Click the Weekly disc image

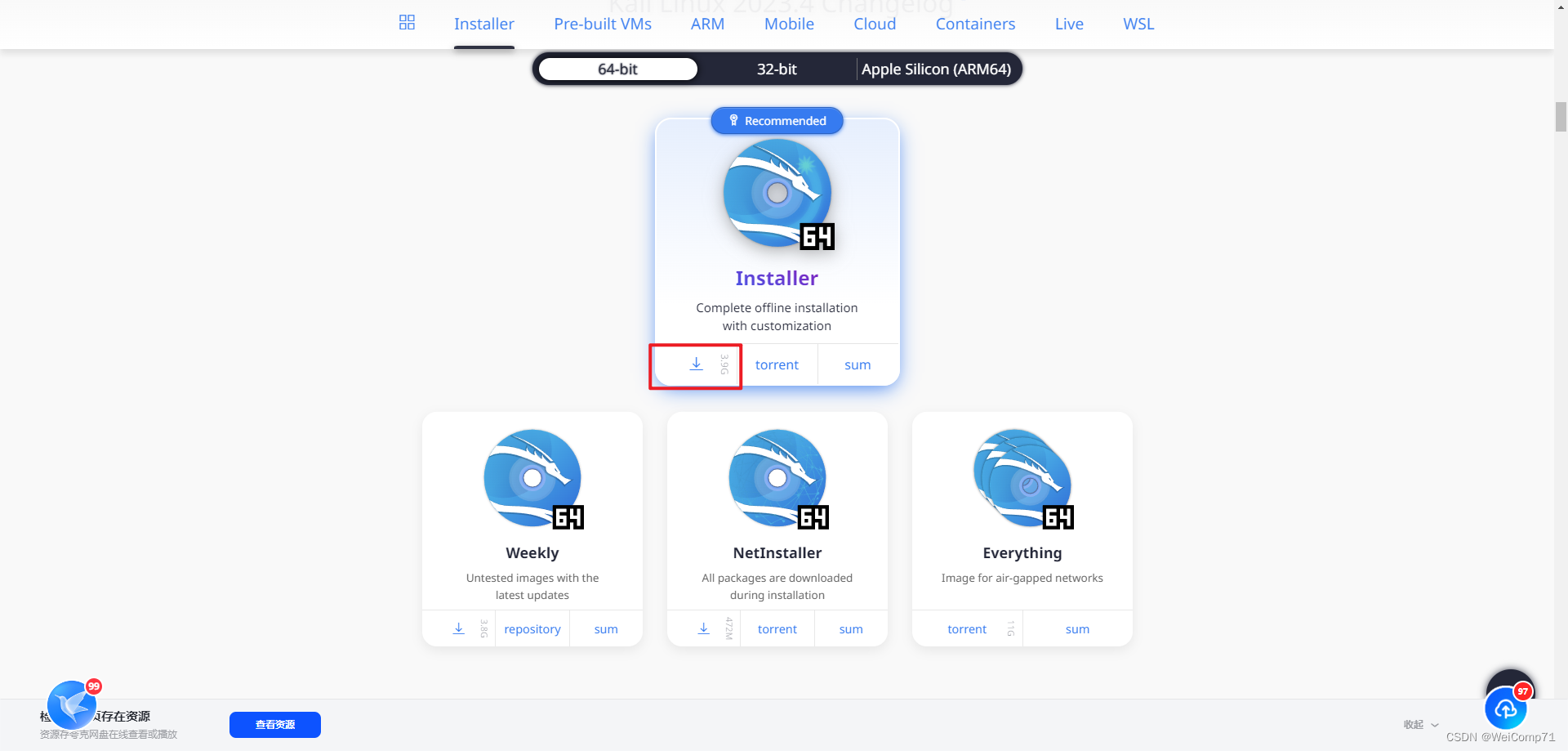point(533,479)
